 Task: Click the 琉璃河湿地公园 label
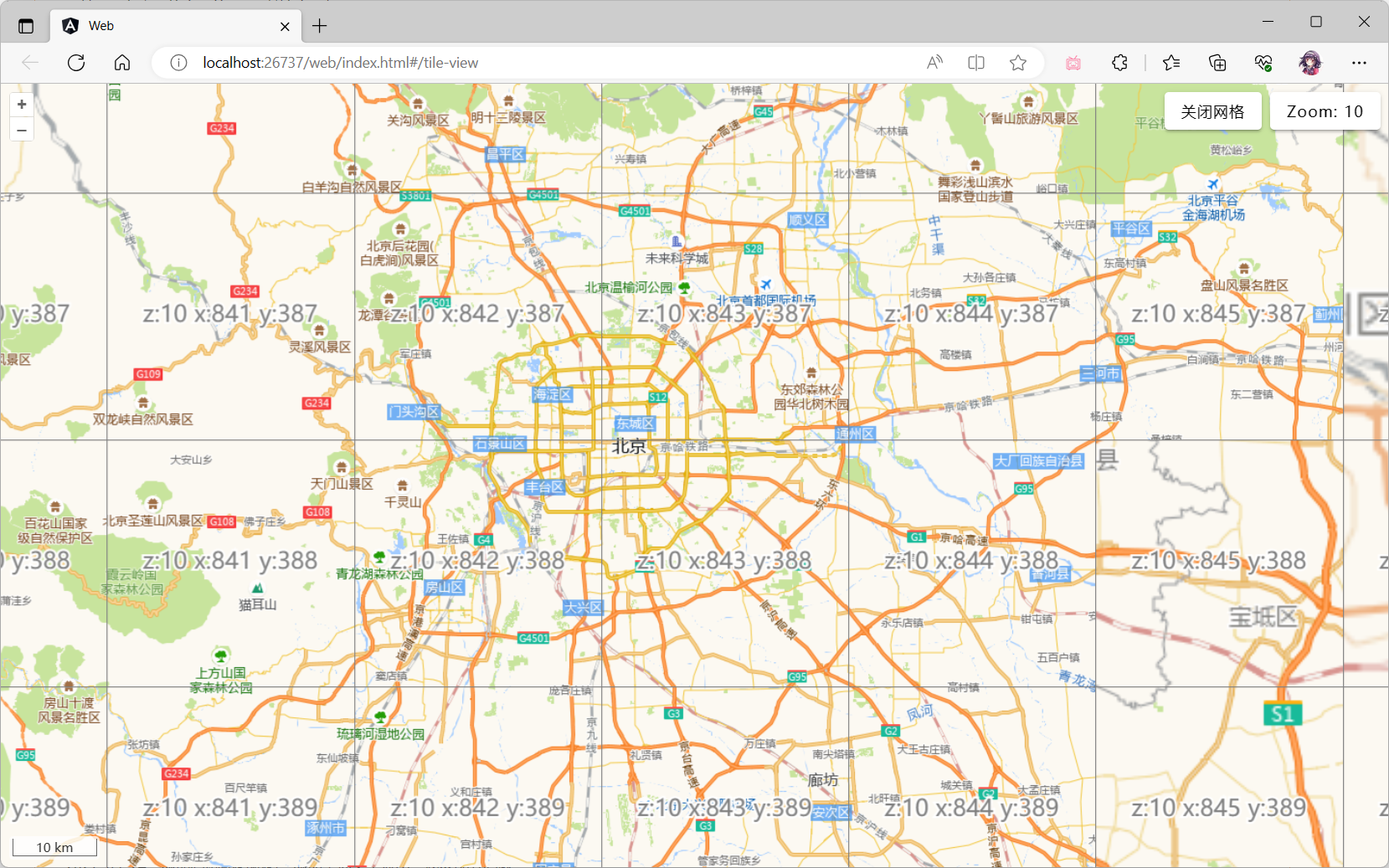tap(380, 734)
